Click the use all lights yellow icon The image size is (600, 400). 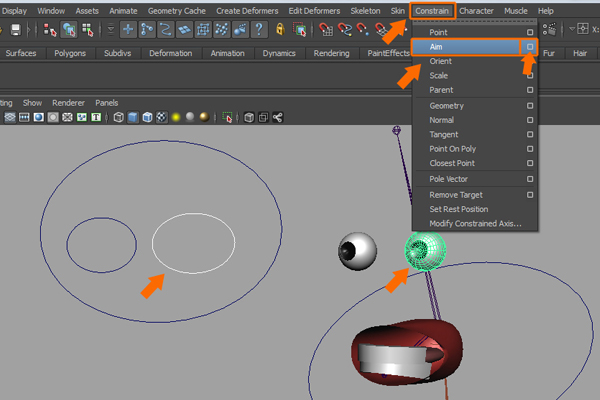pyautogui.click(x=176, y=117)
